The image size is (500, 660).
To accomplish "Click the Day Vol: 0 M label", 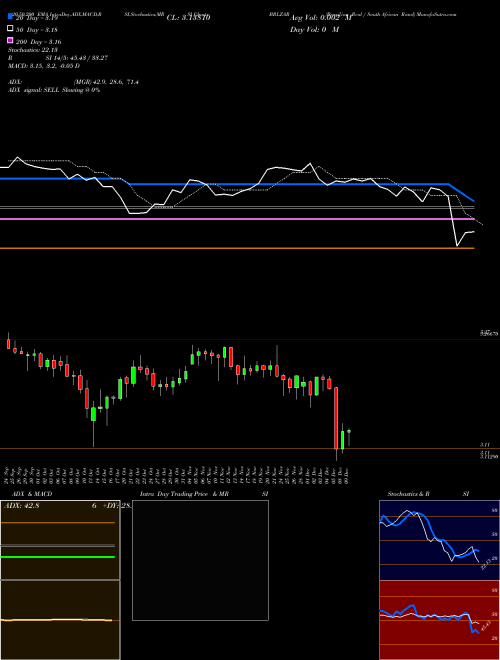I will (x=314, y=30).
